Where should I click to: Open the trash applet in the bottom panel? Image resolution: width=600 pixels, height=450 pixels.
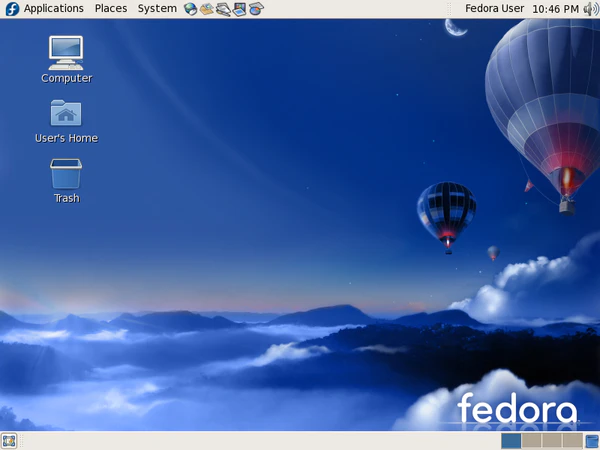coord(591,441)
